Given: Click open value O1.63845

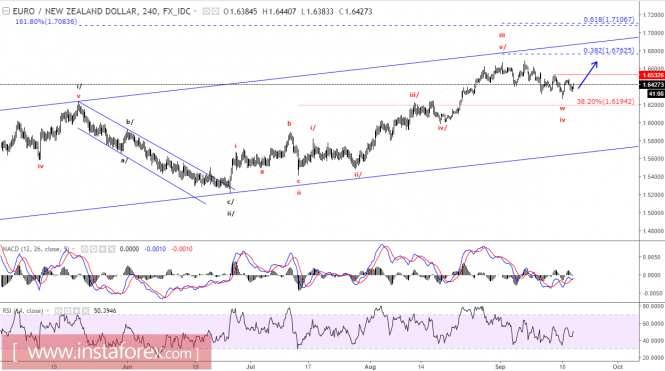Looking at the screenshot, I should pos(240,11).
